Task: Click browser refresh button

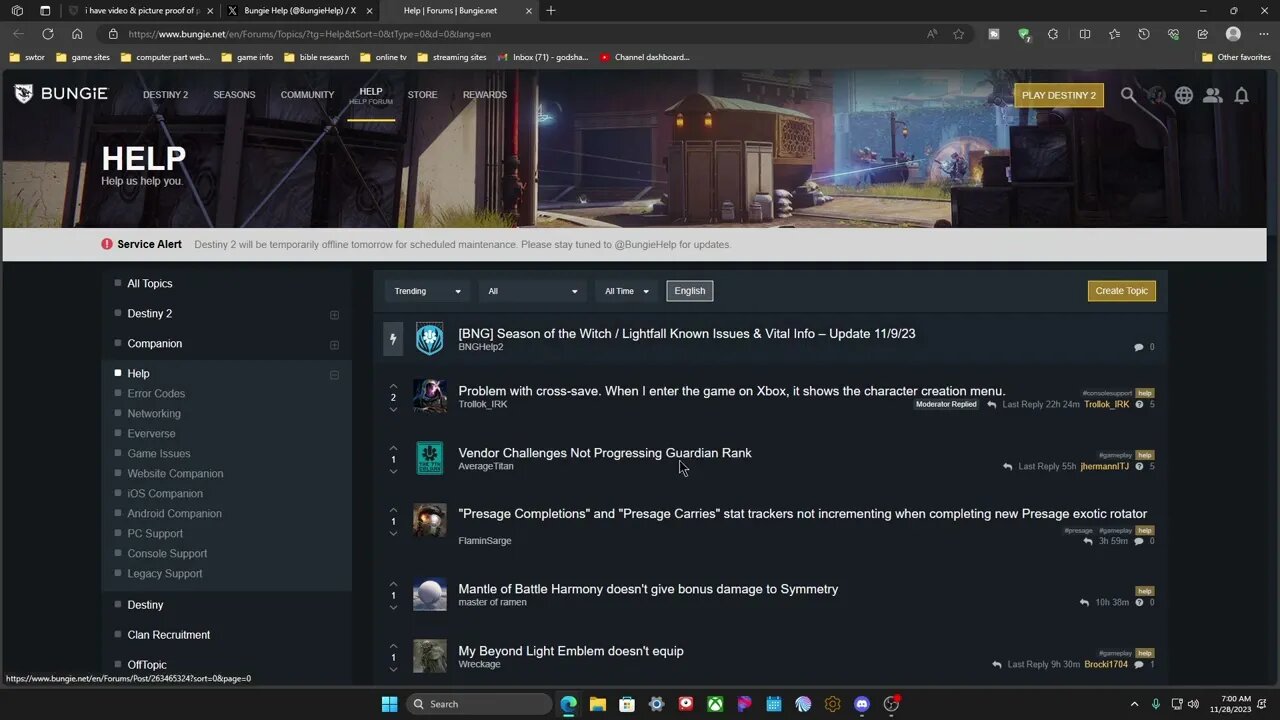Action: tap(47, 33)
